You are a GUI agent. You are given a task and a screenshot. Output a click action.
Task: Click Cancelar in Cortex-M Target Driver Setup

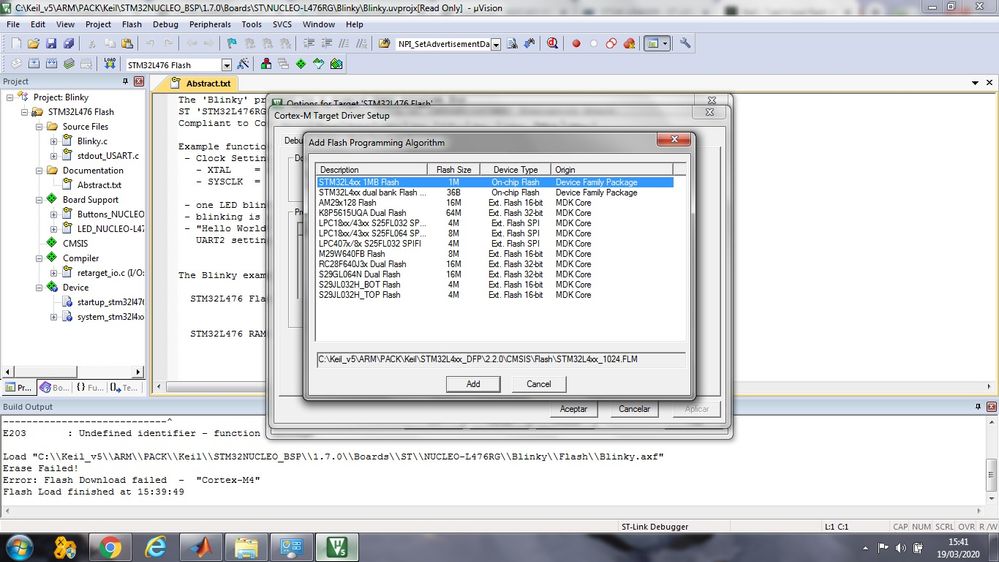tap(635, 409)
